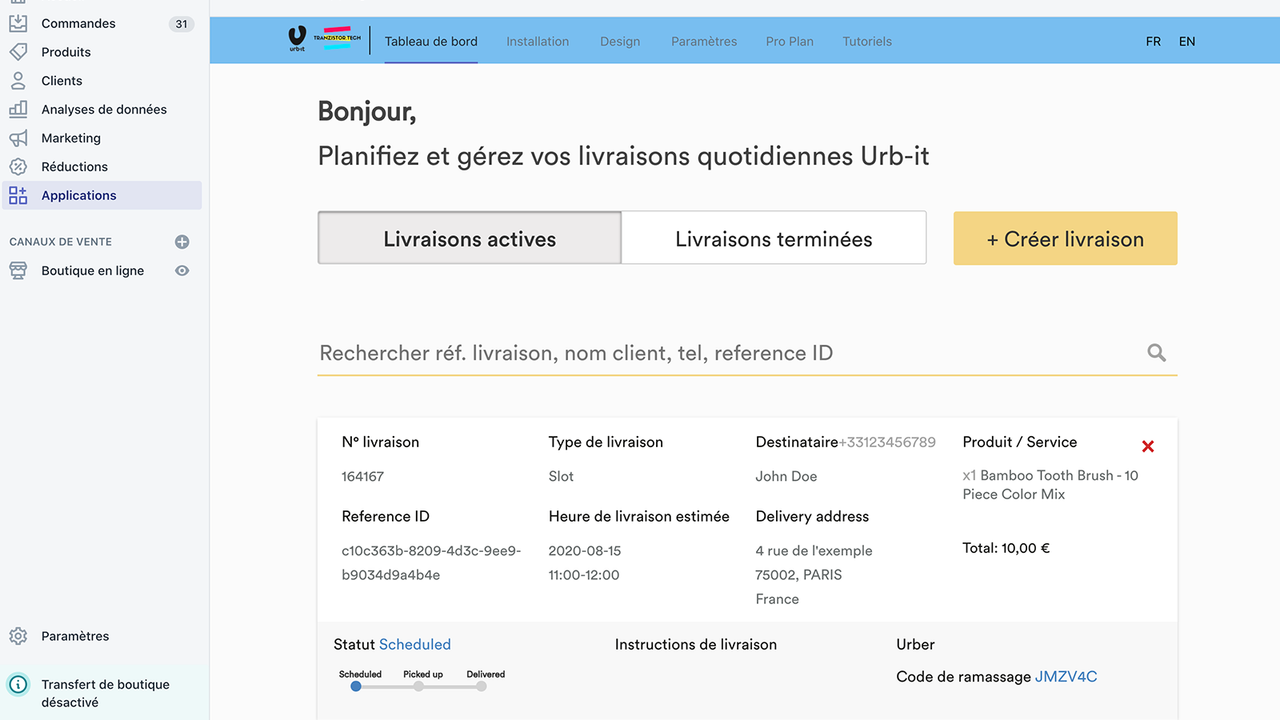Screen dimensions: 1280x720
Task: Open the top Paramètres tab
Action: coord(704,41)
